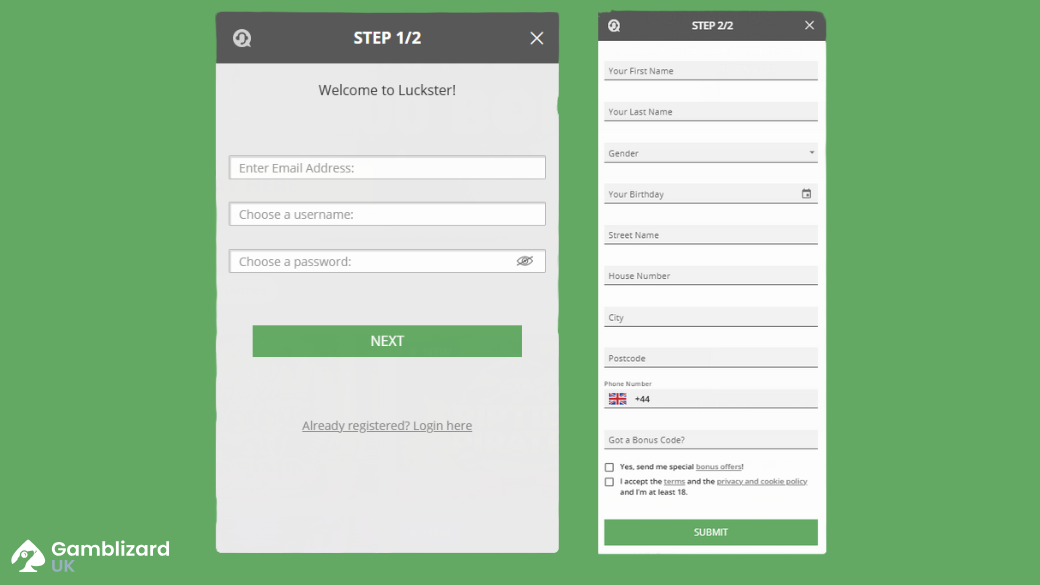Focus the +44 Phone Number field

[x=711, y=399]
